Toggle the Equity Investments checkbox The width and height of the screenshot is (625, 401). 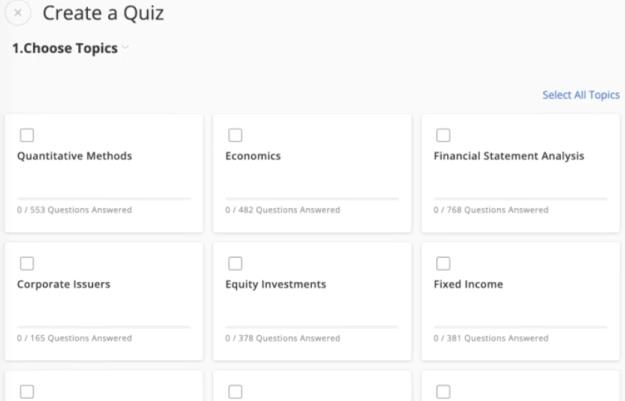[x=235, y=263]
